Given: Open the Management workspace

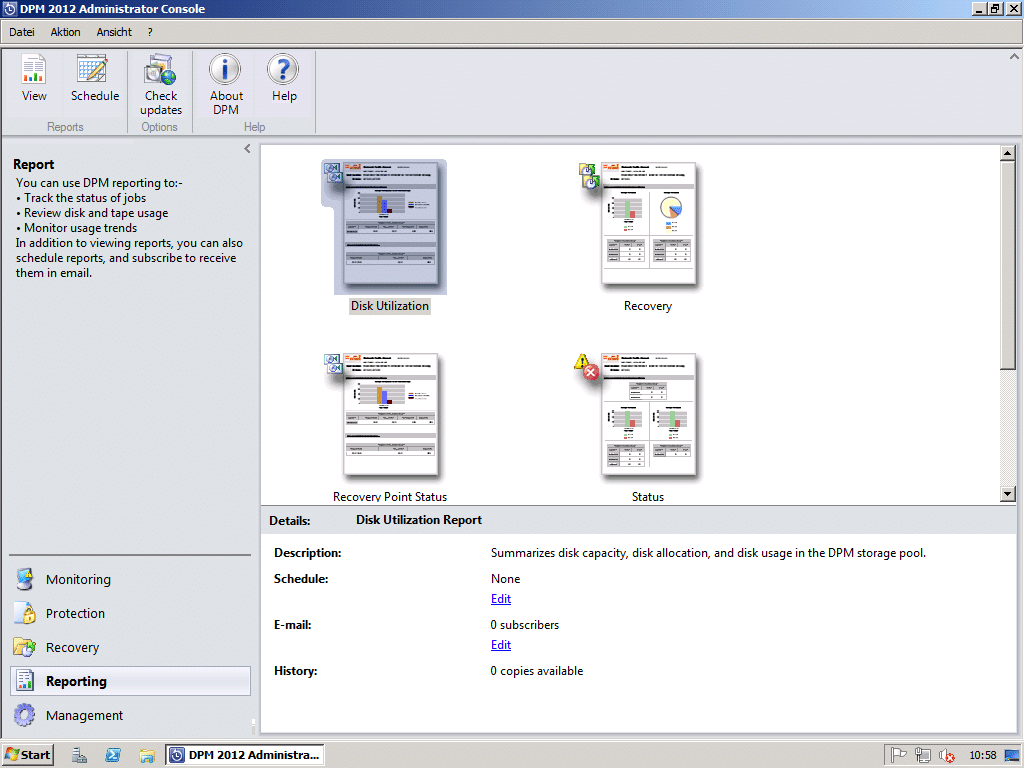Looking at the screenshot, I should click(130, 715).
